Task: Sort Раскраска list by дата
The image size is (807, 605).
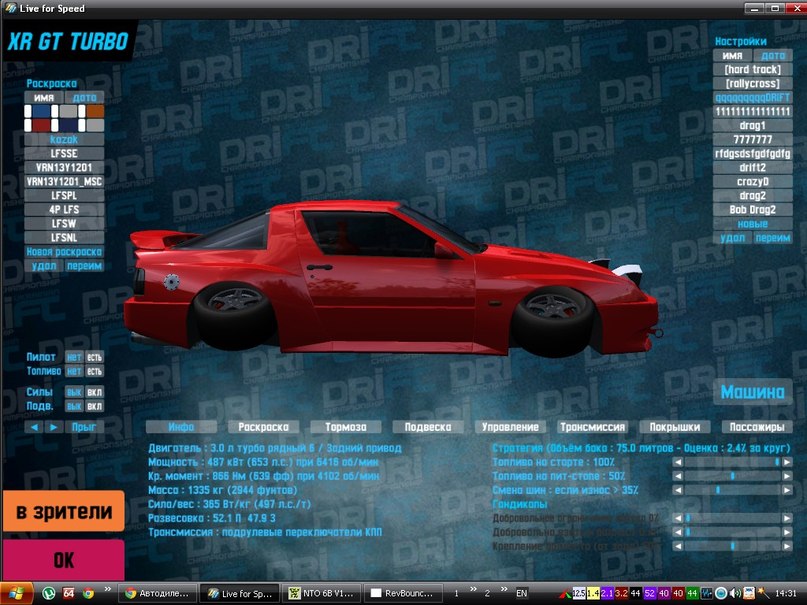Action: [84, 98]
